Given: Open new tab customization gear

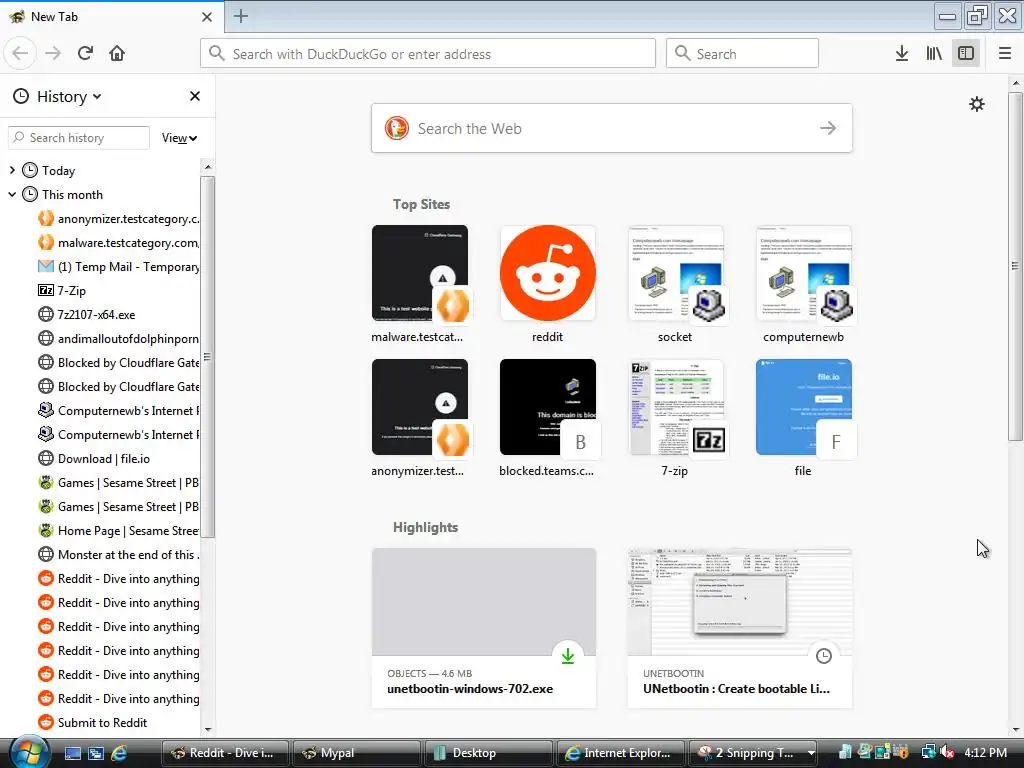Looking at the screenshot, I should (x=976, y=104).
